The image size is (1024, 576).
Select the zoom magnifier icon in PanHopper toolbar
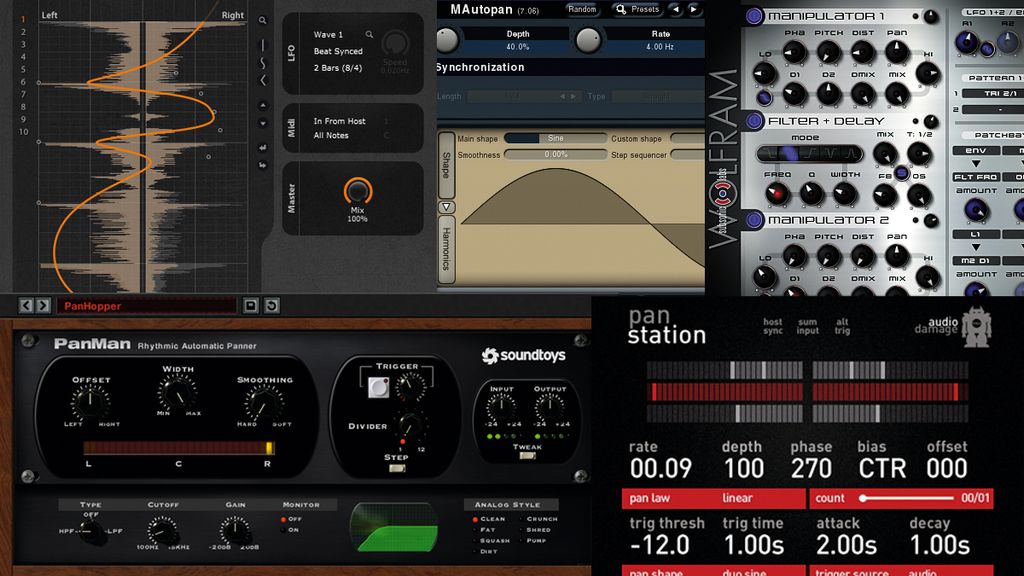262,19
